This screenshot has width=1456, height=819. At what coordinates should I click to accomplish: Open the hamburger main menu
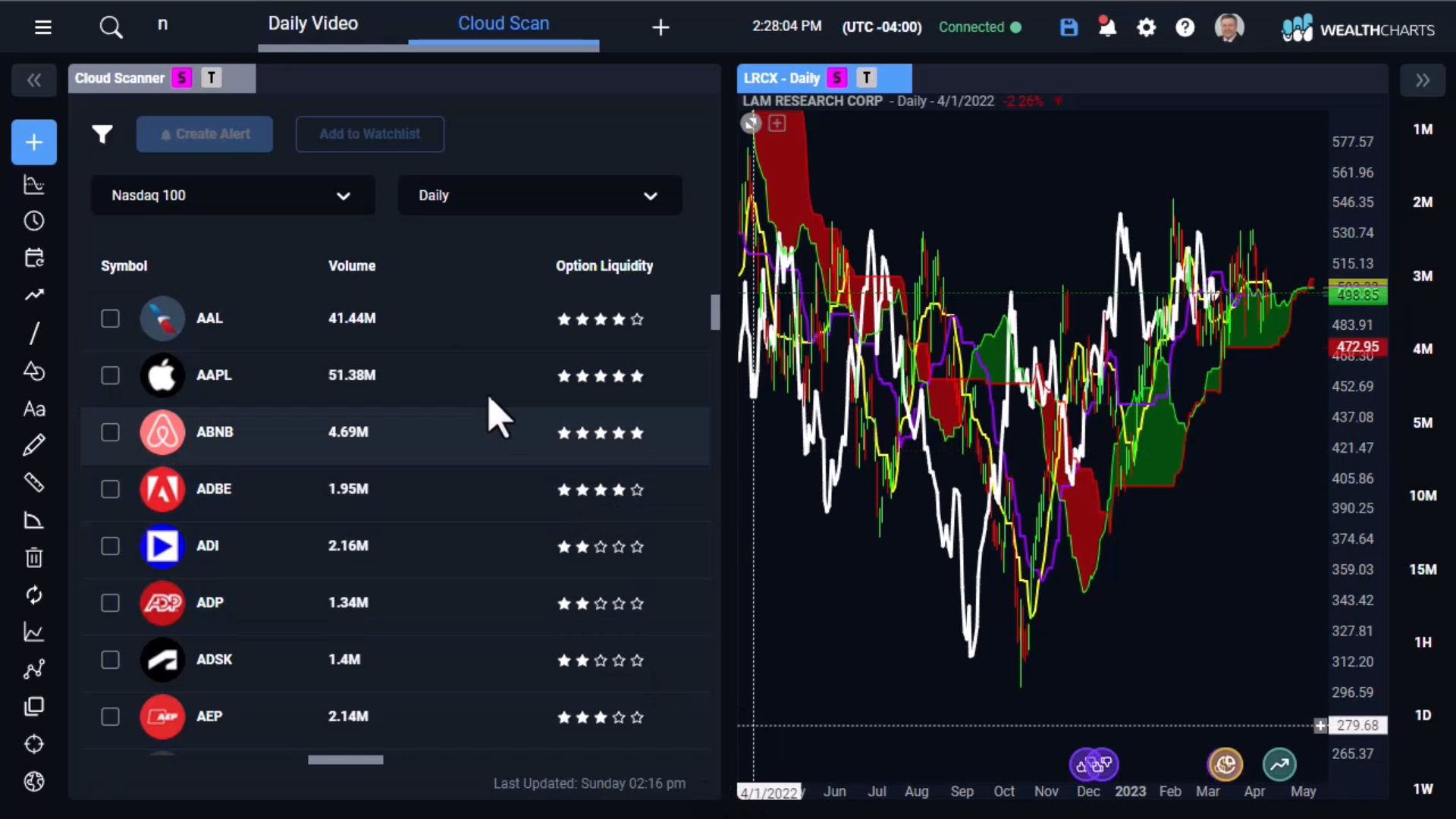pyautogui.click(x=43, y=27)
